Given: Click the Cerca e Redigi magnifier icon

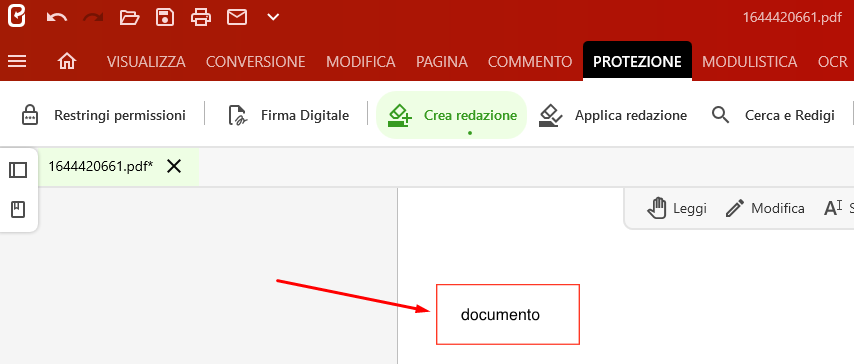Looking at the screenshot, I should coord(721,116).
